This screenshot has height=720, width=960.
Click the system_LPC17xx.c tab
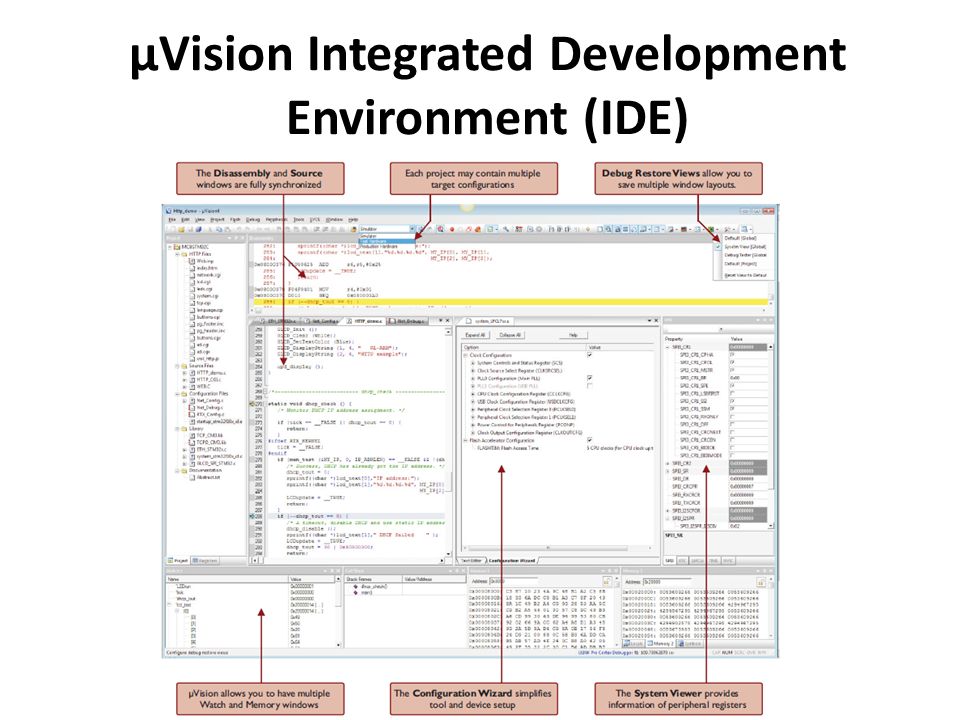(x=487, y=321)
